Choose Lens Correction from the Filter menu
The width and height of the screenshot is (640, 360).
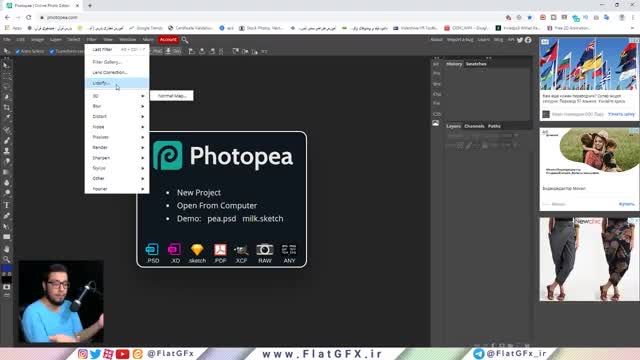pos(117,72)
